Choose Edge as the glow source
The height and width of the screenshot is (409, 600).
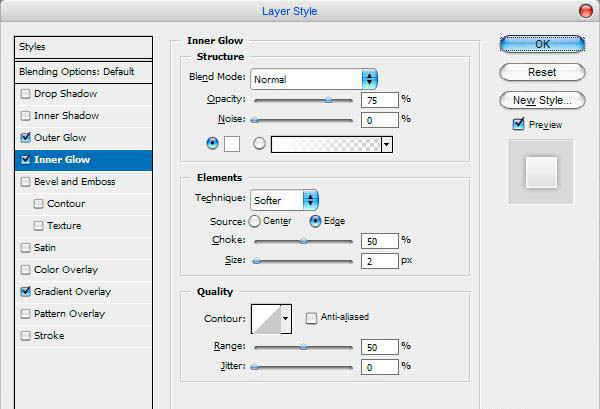click(x=315, y=221)
